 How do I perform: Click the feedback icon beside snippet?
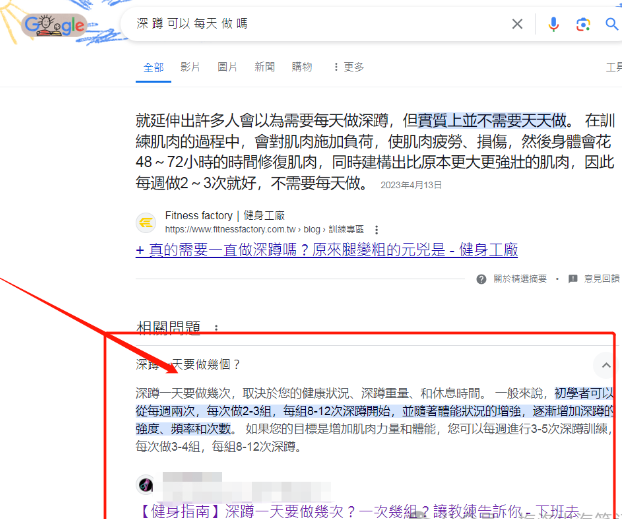(572, 279)
